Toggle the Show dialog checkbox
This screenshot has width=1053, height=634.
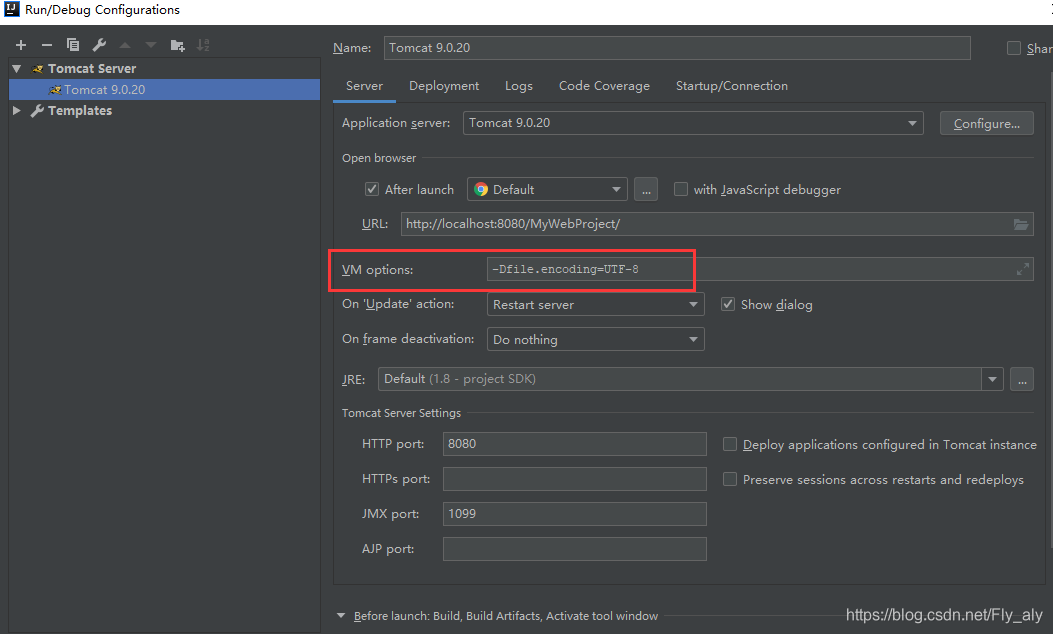tap(728, 304)
